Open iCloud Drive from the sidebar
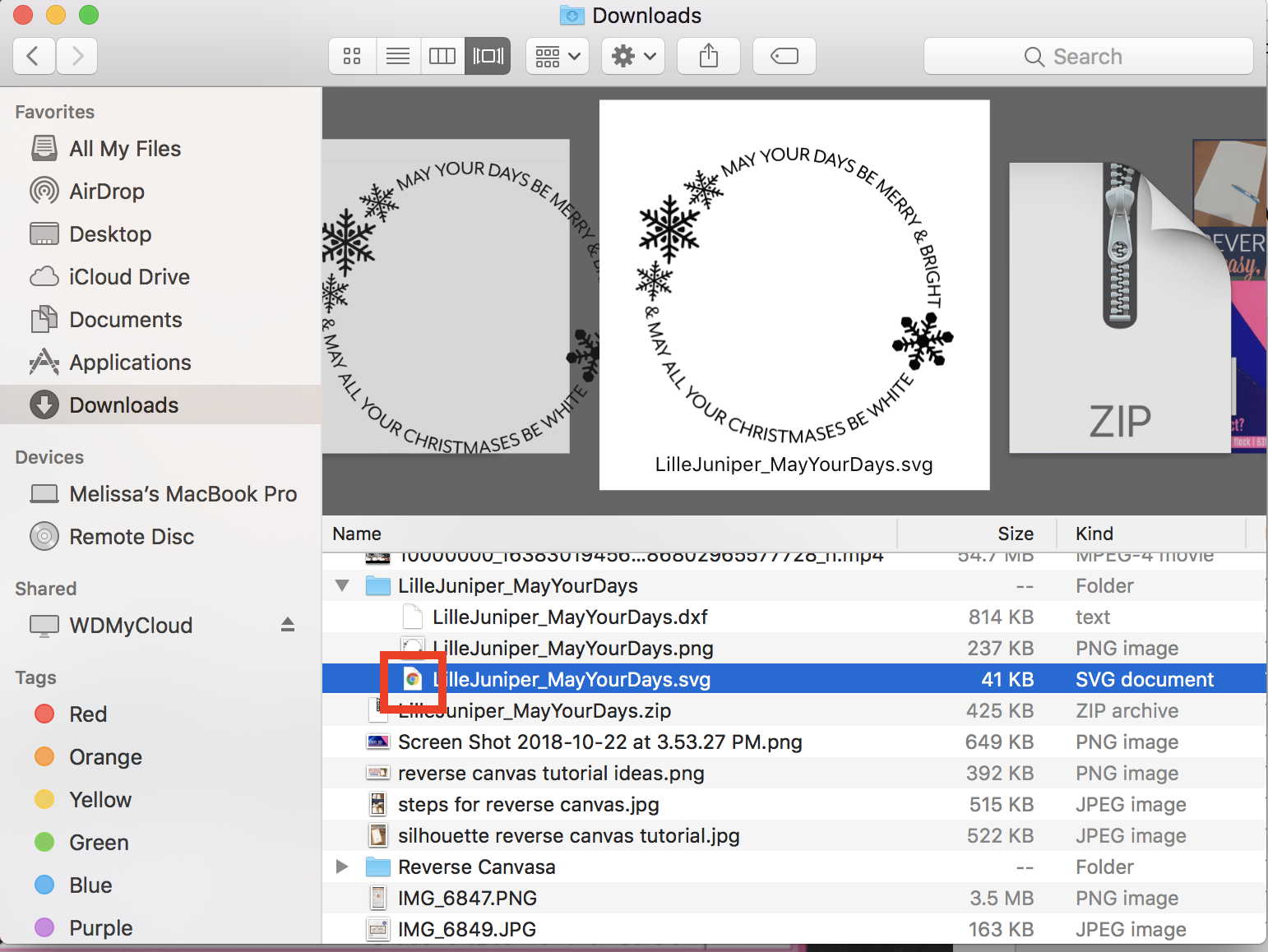1268x952 pixels. (128, 276)
